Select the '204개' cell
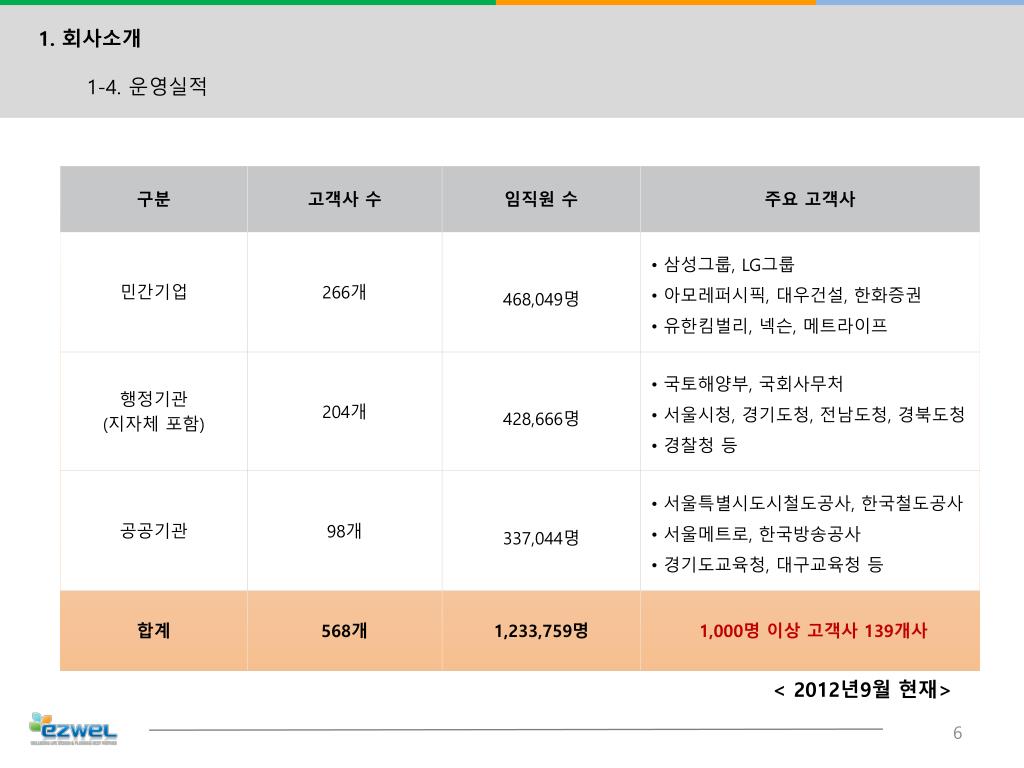The image size is (1024, 768). click(x=344, y=411)
